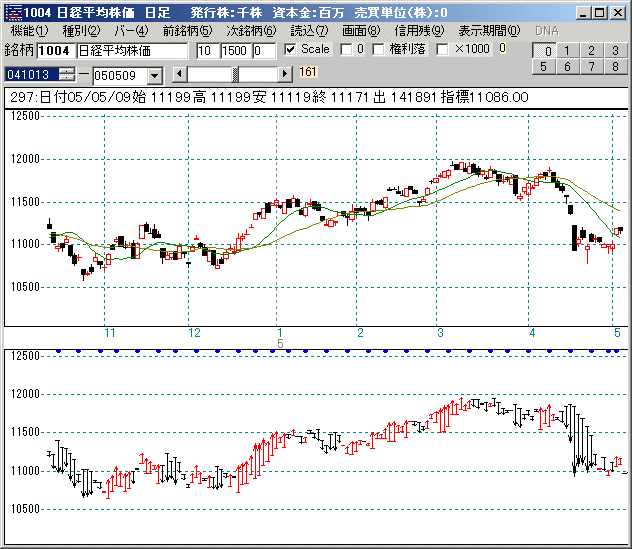Click the horizontal scrollbar thumb
This screenshot has width=632, height=549.
click(235, 74)
